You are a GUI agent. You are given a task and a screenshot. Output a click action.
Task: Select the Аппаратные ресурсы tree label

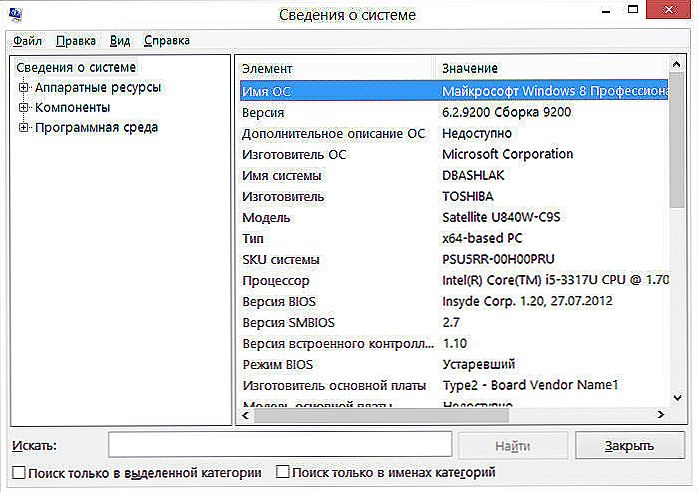click(98, 88)
